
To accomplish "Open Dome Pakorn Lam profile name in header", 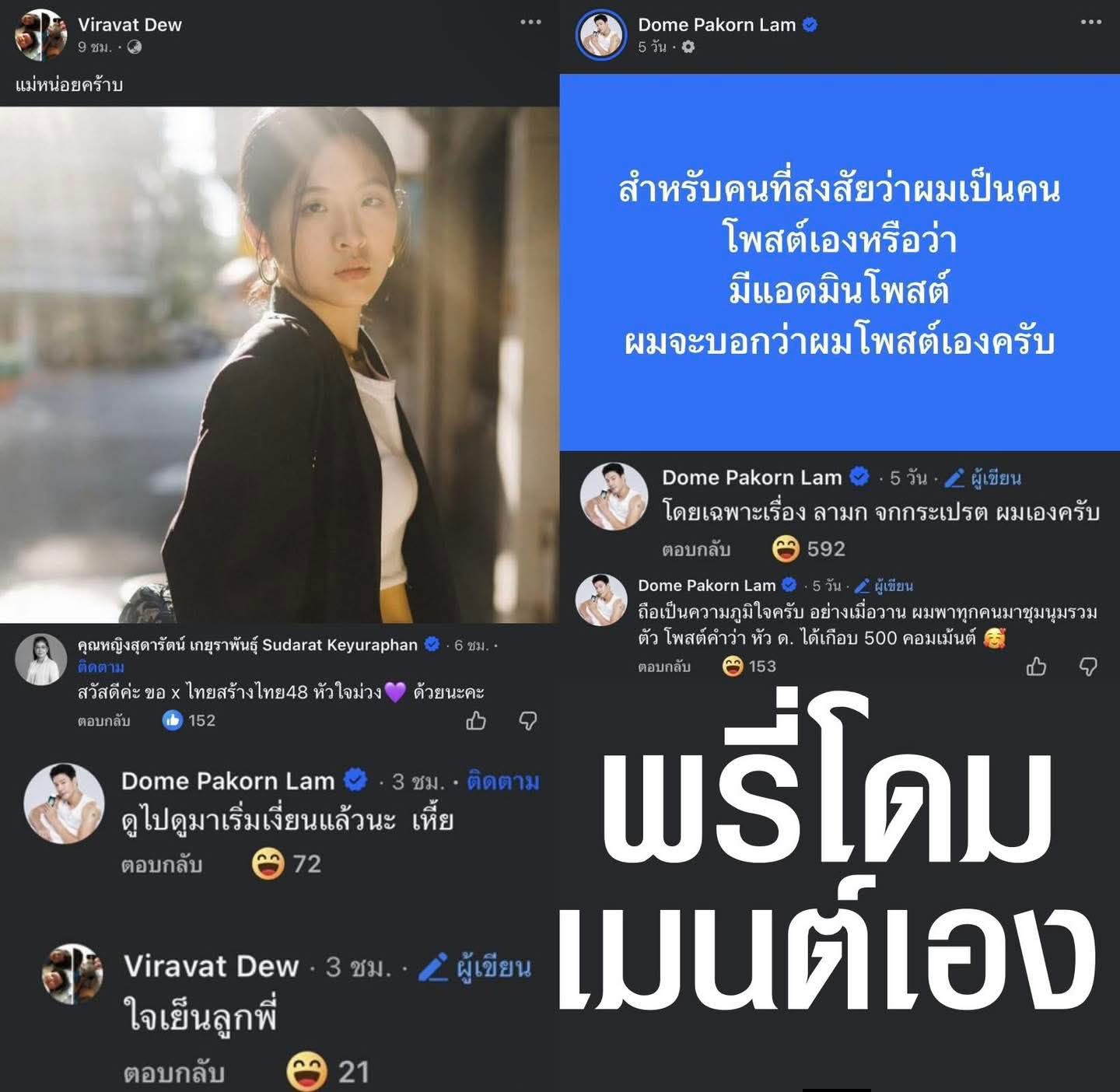I will [716, 25].
